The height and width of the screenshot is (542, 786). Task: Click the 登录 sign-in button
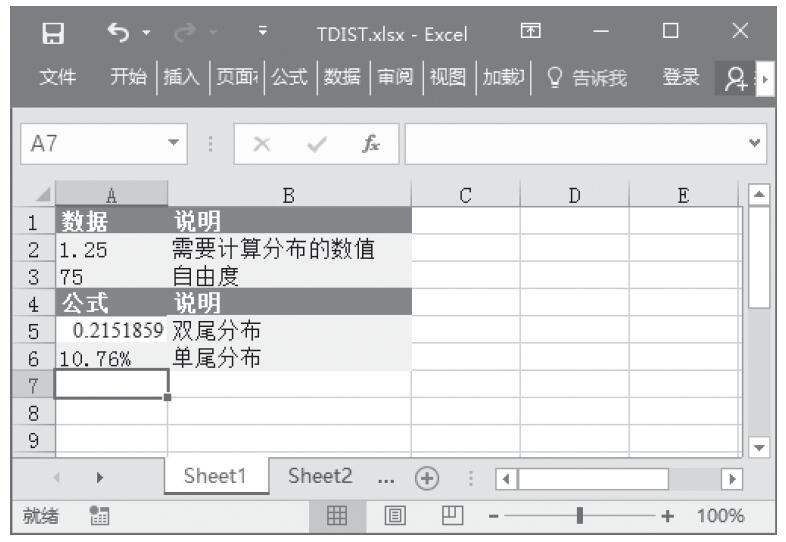coord(681,78)
